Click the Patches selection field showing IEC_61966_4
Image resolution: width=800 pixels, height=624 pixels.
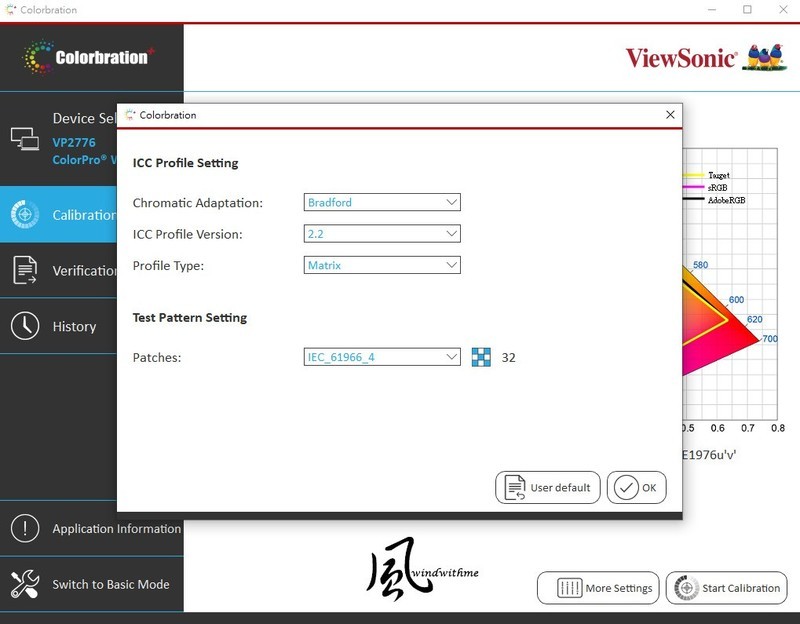(380, 356)
